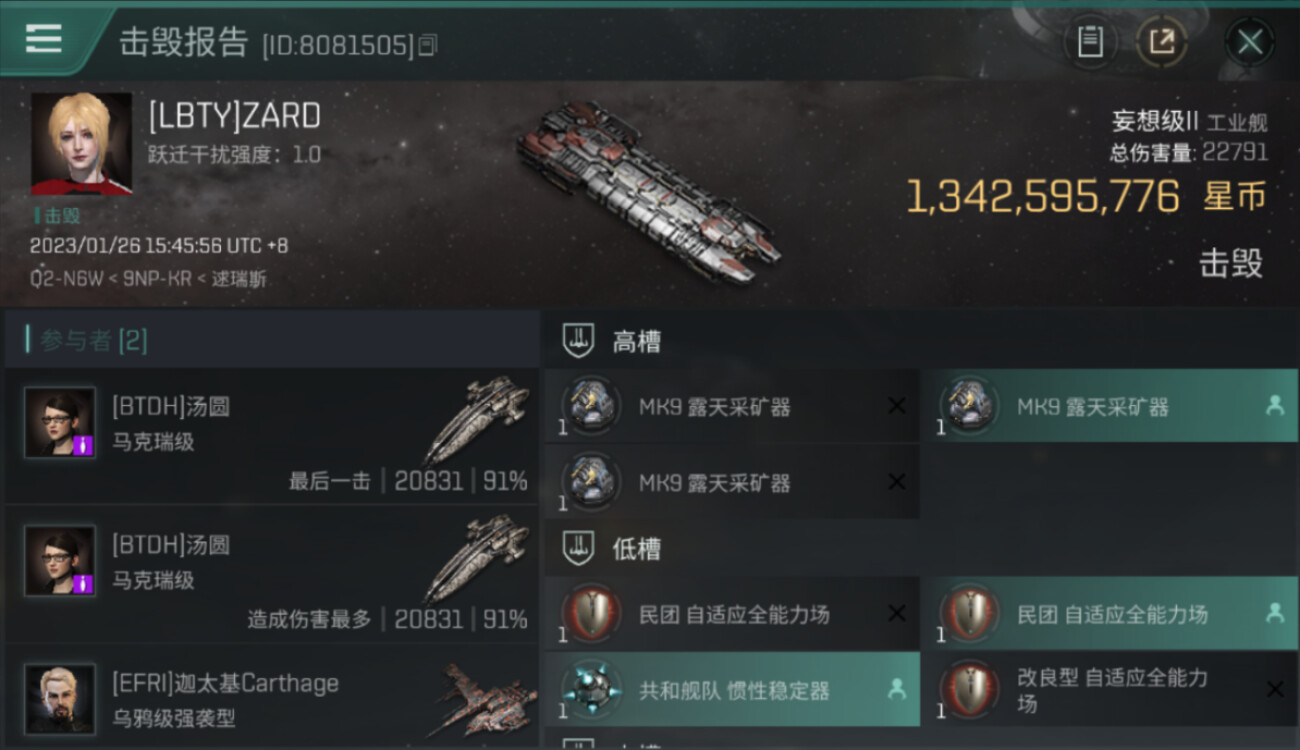Open the Q2-N6W system location link
Viewport: 1300px width, 750px height.
(68, 279)
